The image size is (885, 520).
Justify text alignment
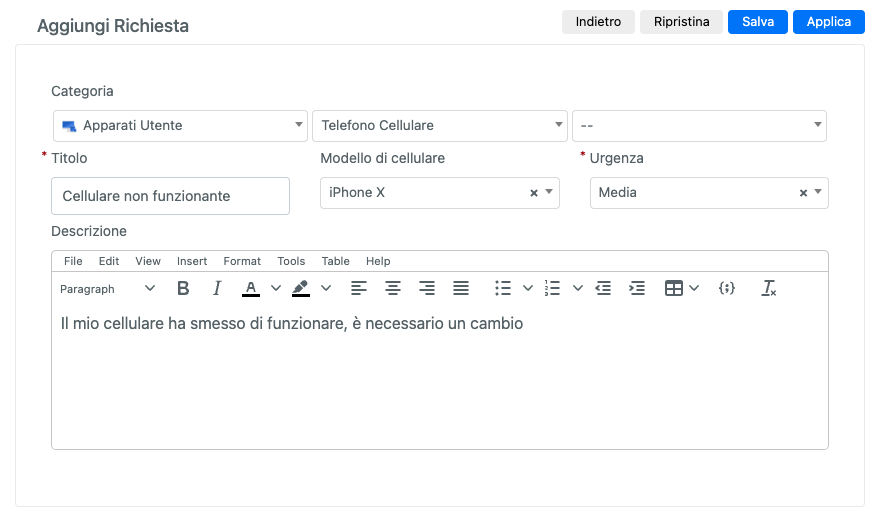click(461, 289)
